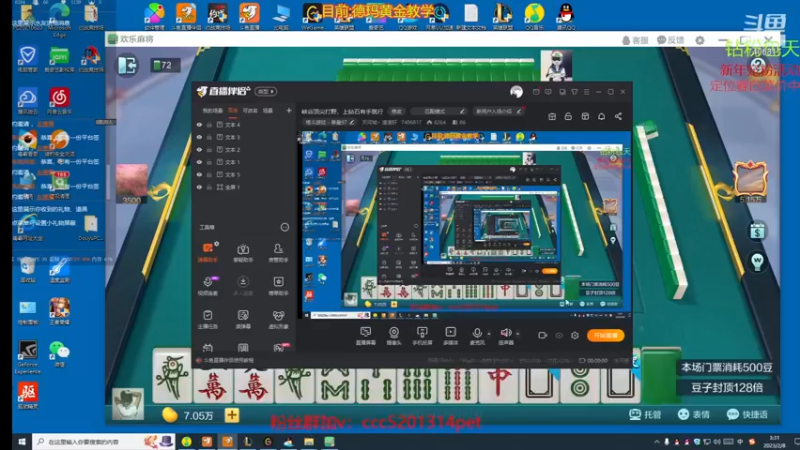Open the 主播任务 task tool
This screenshot has width=800, height=450.
pyautogui.click(x=208, y=319)
